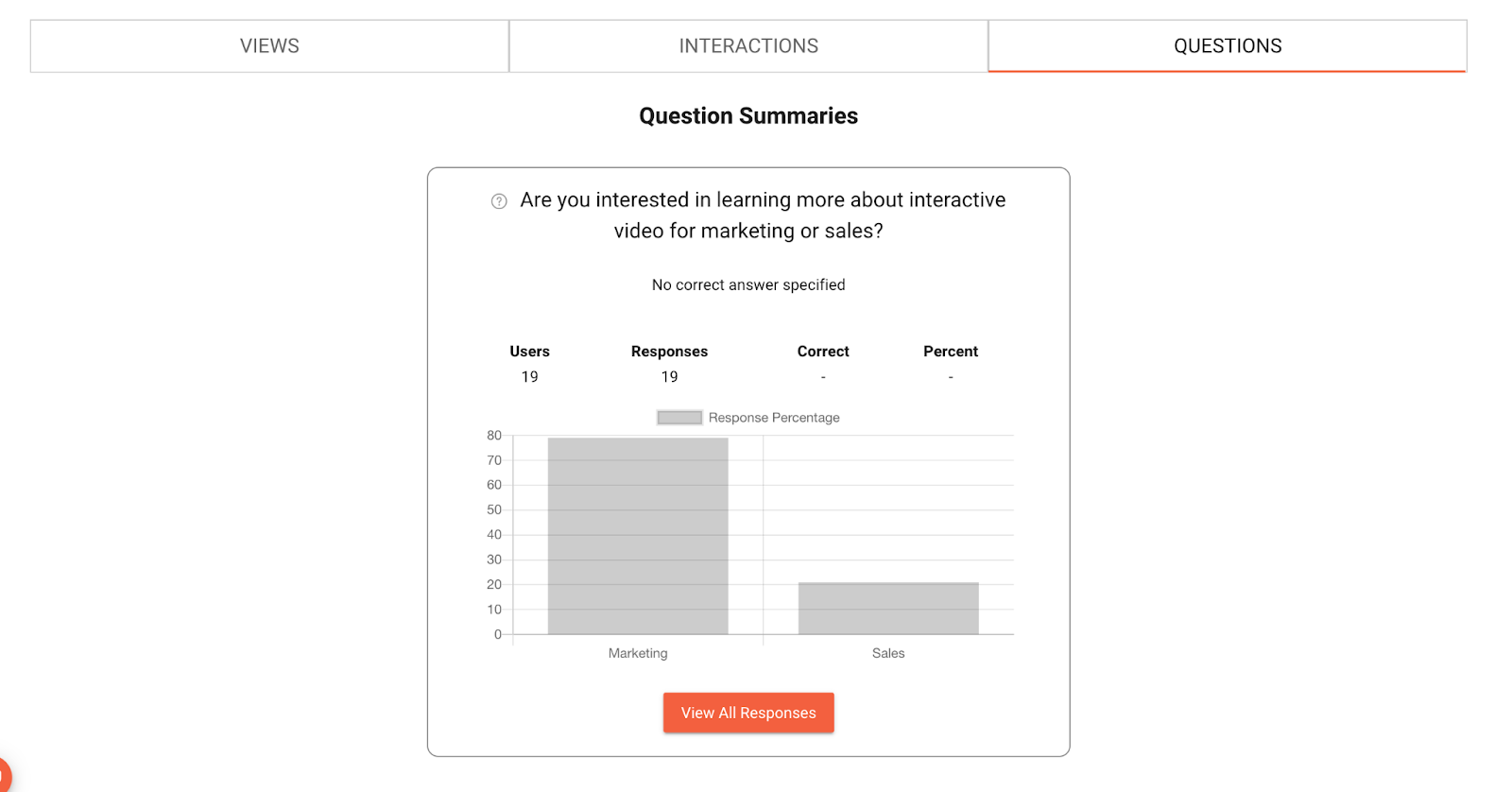
Task: Click the Marketing bar in the chart
Action: tap(638, 535)
